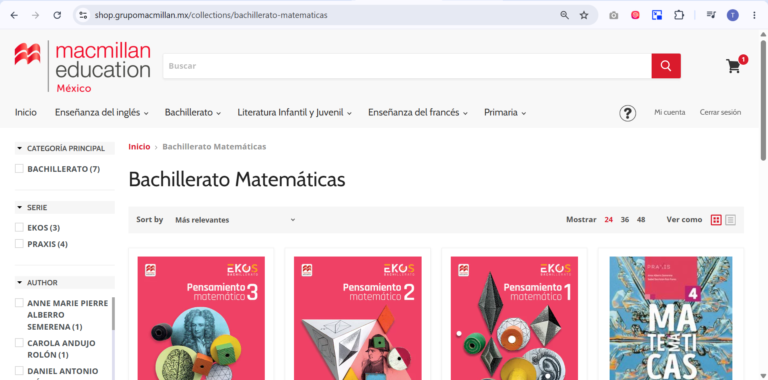
Task: Check the Daniel Antonio author filter
Action: point(19,370)
